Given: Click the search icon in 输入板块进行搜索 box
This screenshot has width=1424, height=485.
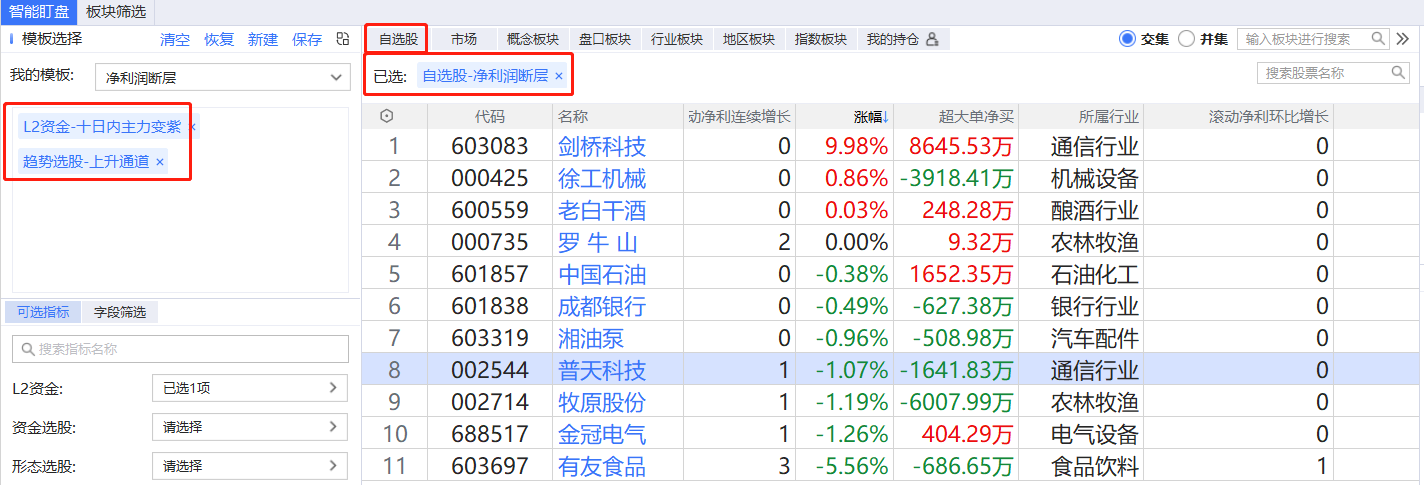Looking at the screenshot, I should tap(1378, 39).
